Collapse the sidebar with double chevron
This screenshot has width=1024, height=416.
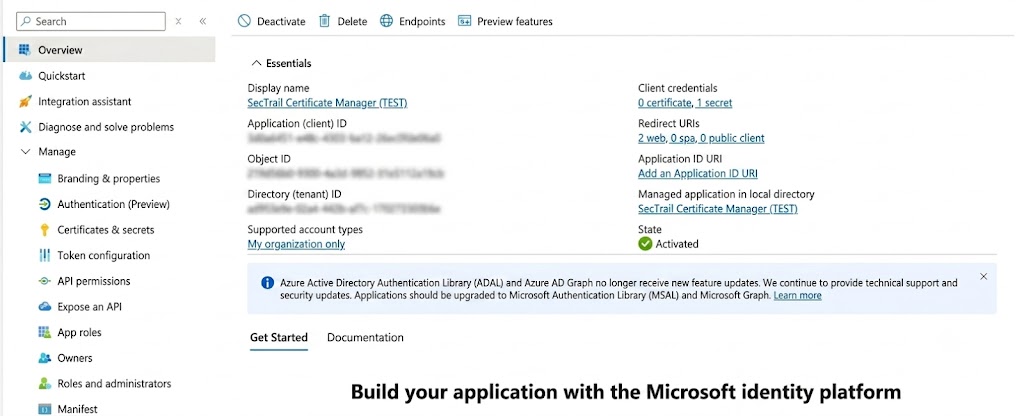(x=202, y=21)
